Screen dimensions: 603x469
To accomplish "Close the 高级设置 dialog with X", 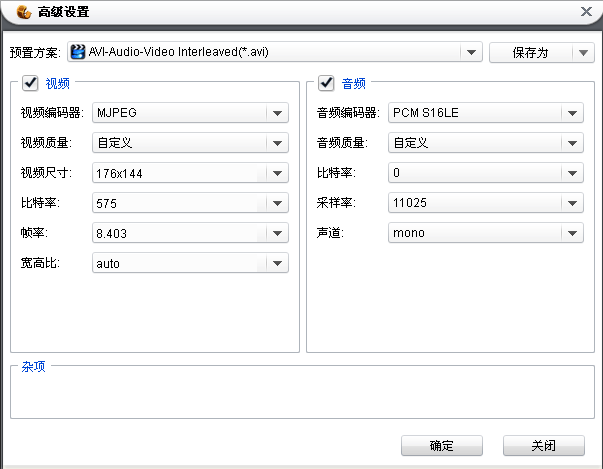I will coord(586,12).
